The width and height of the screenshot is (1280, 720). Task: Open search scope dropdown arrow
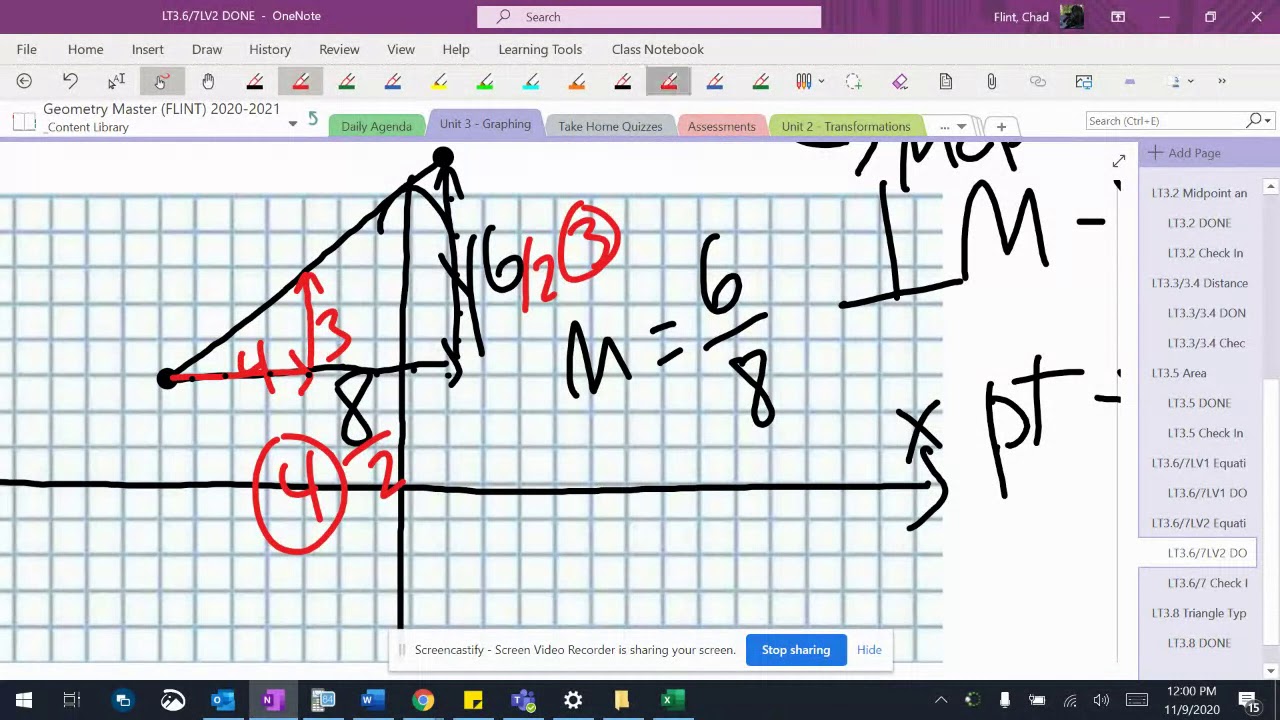1268,121
